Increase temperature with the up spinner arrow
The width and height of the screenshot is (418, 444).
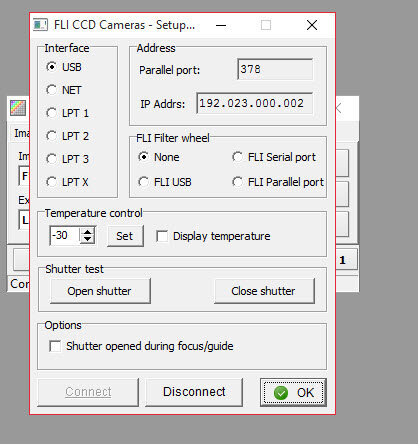tap(88, 232)
